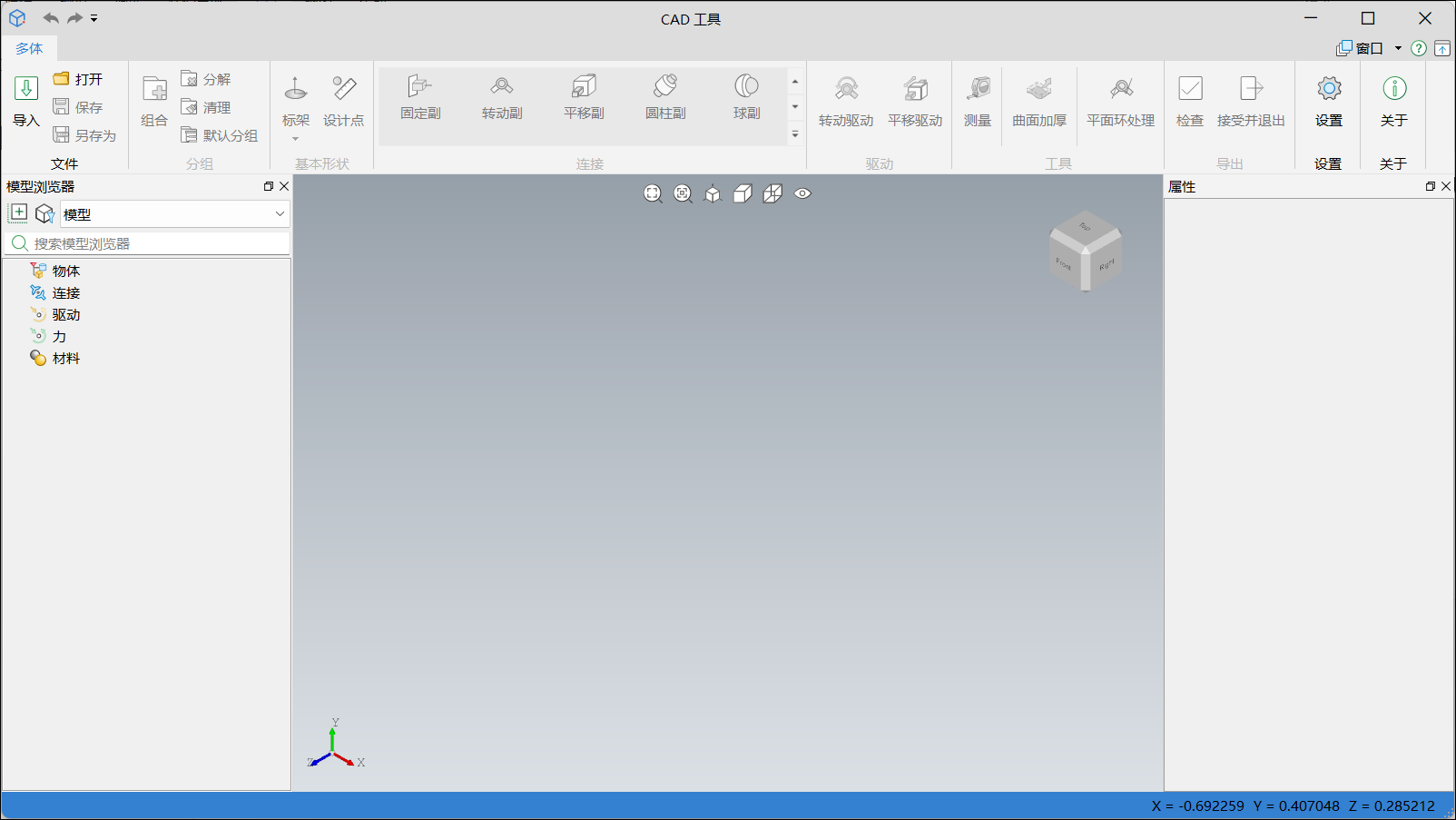Viewport: 1456px width, 820px height.
Task: Select 材料 in model browser tree
Action: pos(65,358)
